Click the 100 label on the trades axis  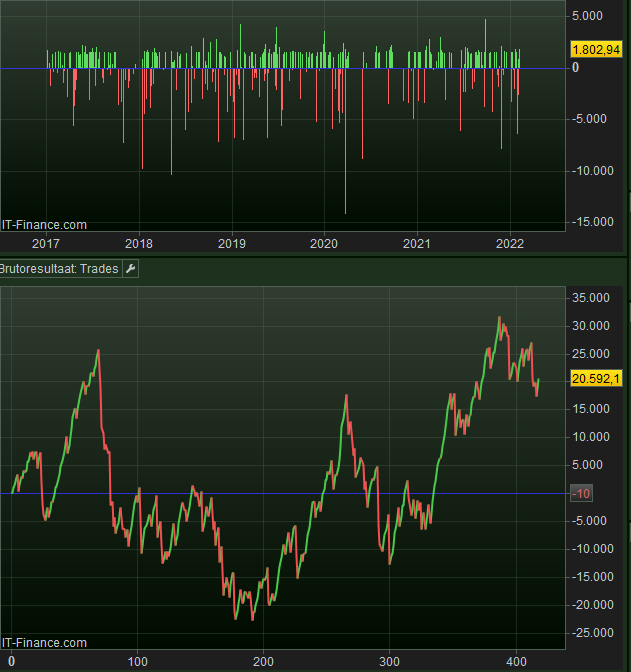(x=138, y=661)
